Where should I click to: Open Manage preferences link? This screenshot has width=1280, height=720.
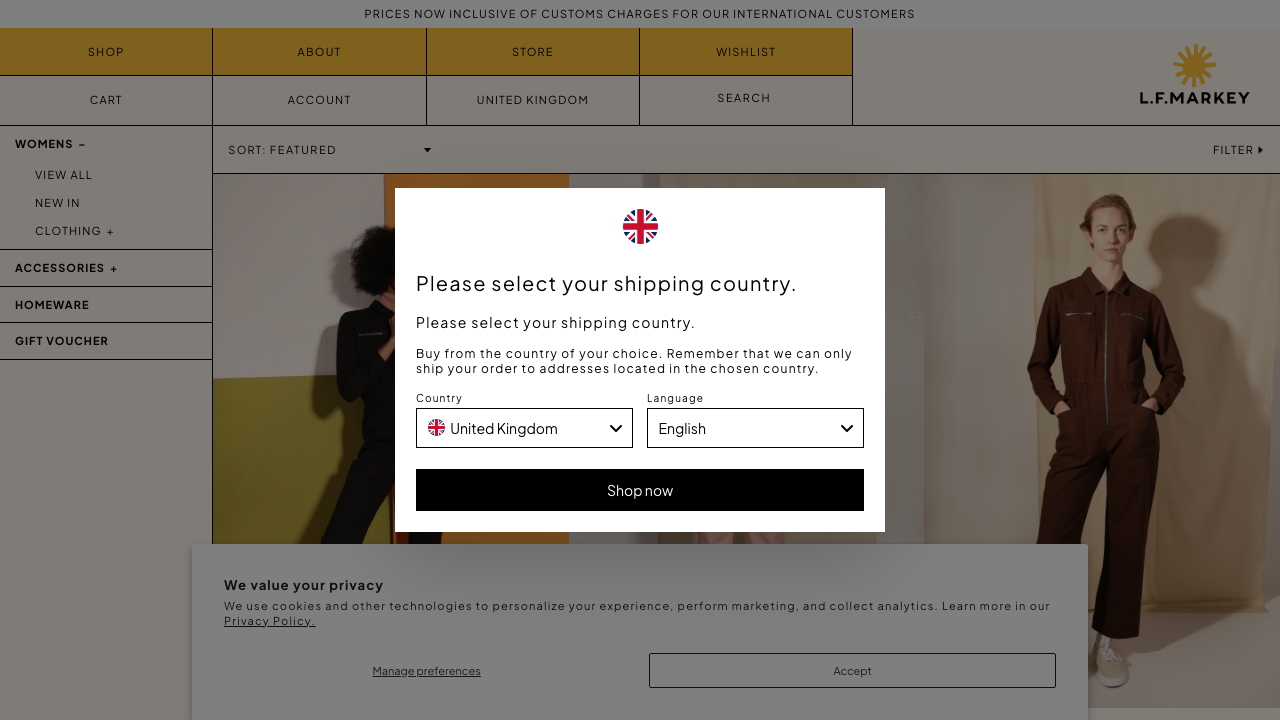click(427, 671)
